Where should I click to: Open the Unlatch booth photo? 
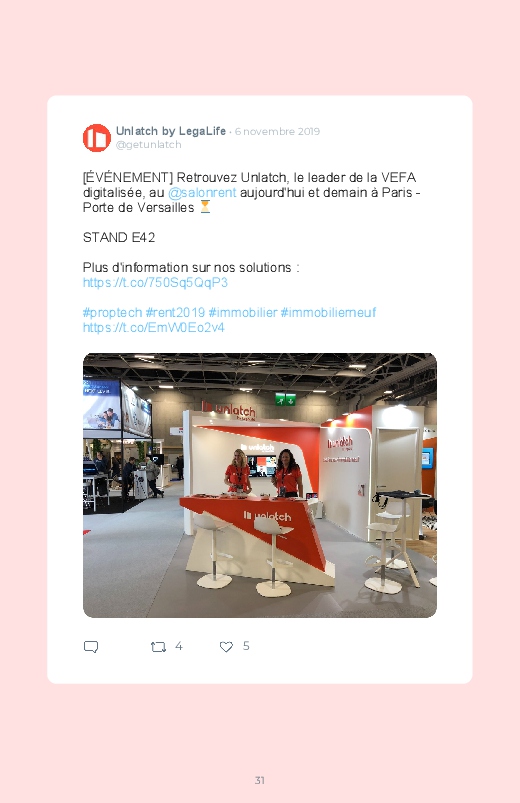(x=260, y=485)
